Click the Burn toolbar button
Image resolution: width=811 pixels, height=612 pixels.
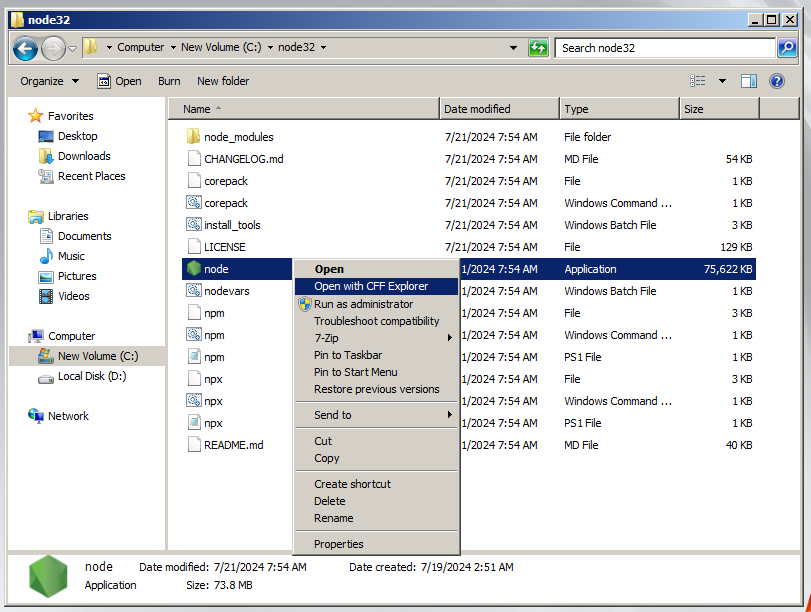click(169, 81)
